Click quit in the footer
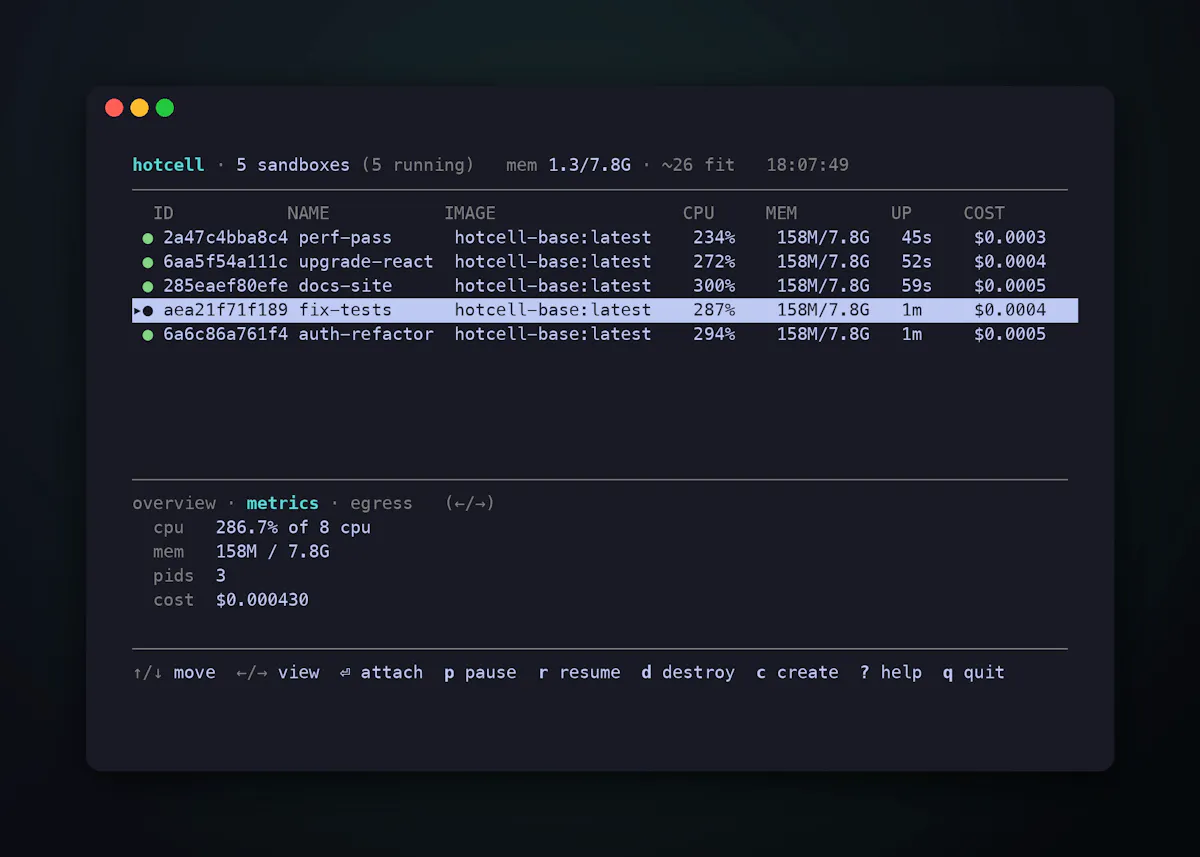The width and height of the screenshot is (1200, 857). [974, 672]
